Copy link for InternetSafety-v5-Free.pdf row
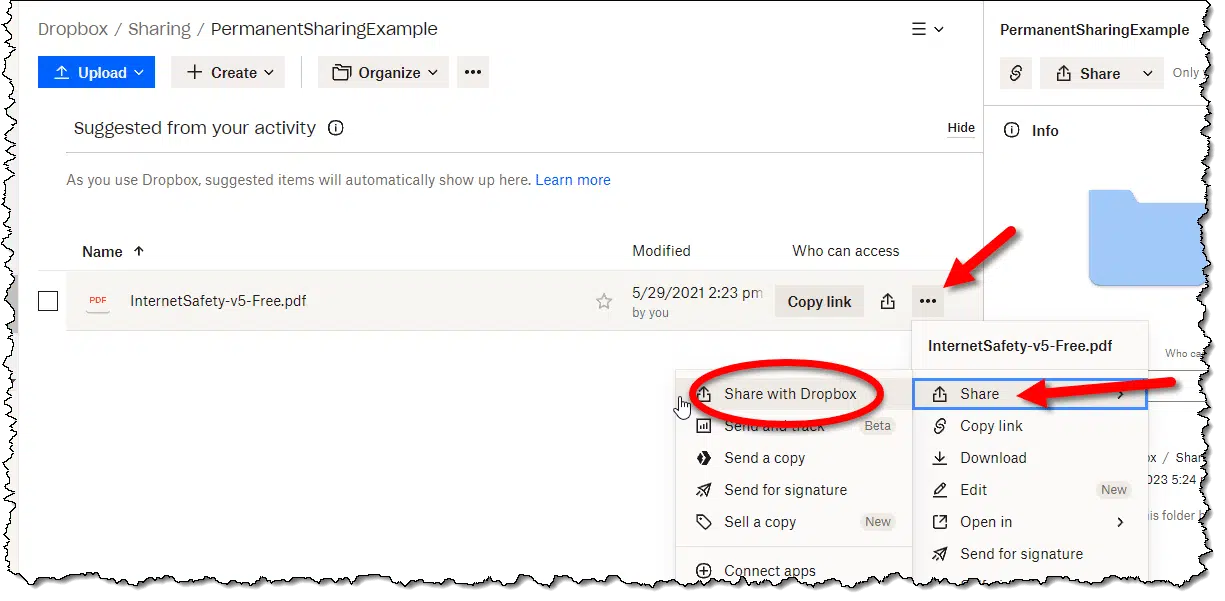 [x=819, y=302]
